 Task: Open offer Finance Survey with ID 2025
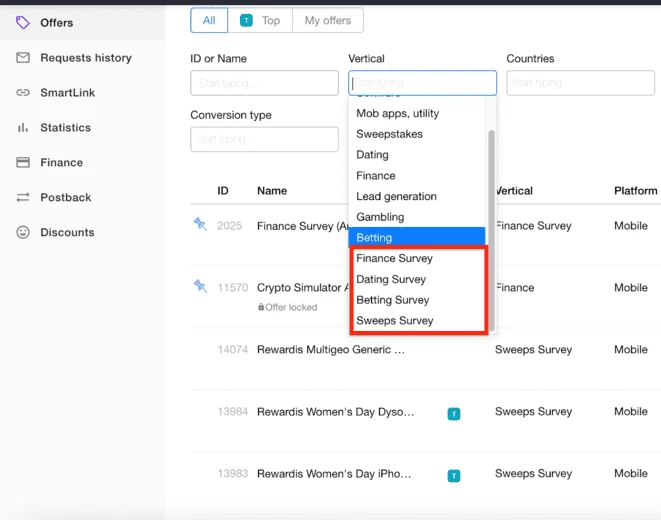coord(302,226)
